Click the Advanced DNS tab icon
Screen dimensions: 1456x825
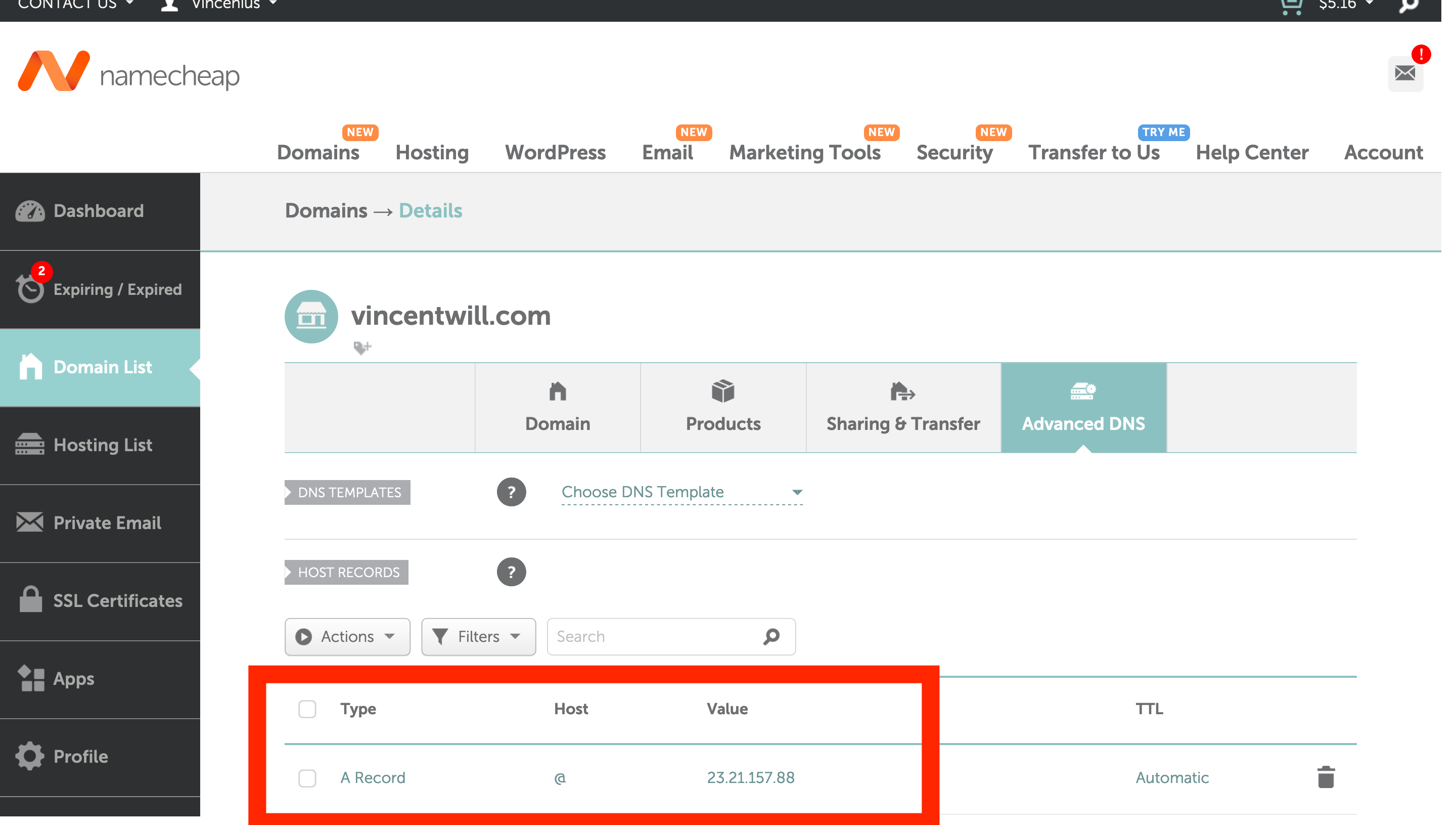pyautogui.click(x=1083, y=392)
